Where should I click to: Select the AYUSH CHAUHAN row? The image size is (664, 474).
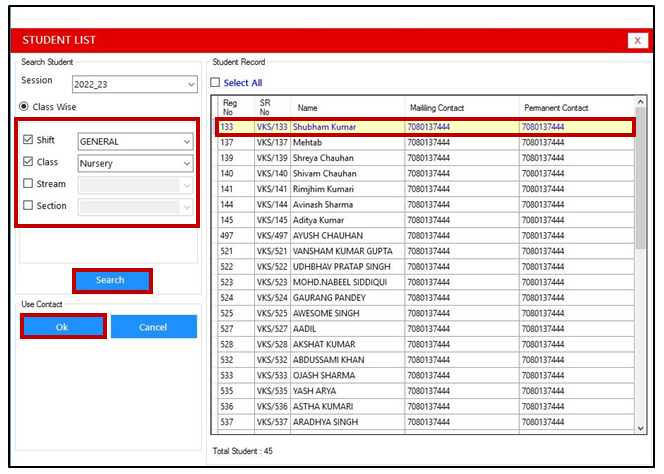426,236
